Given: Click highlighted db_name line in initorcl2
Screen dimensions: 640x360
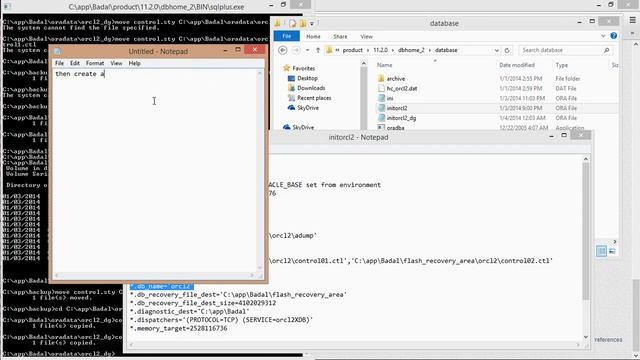Looking at the screenshot, I should pyautogui.click(x=162, y=287).
